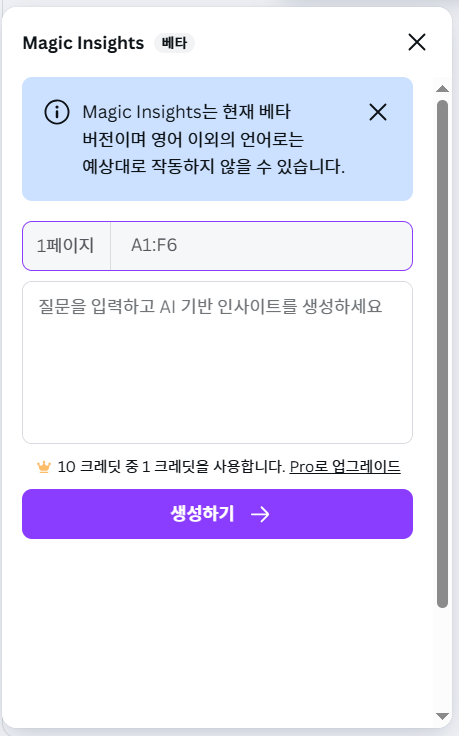Click the 10 크레딧 usage text
Screen dimensions: 459x736
coord(171,467)
